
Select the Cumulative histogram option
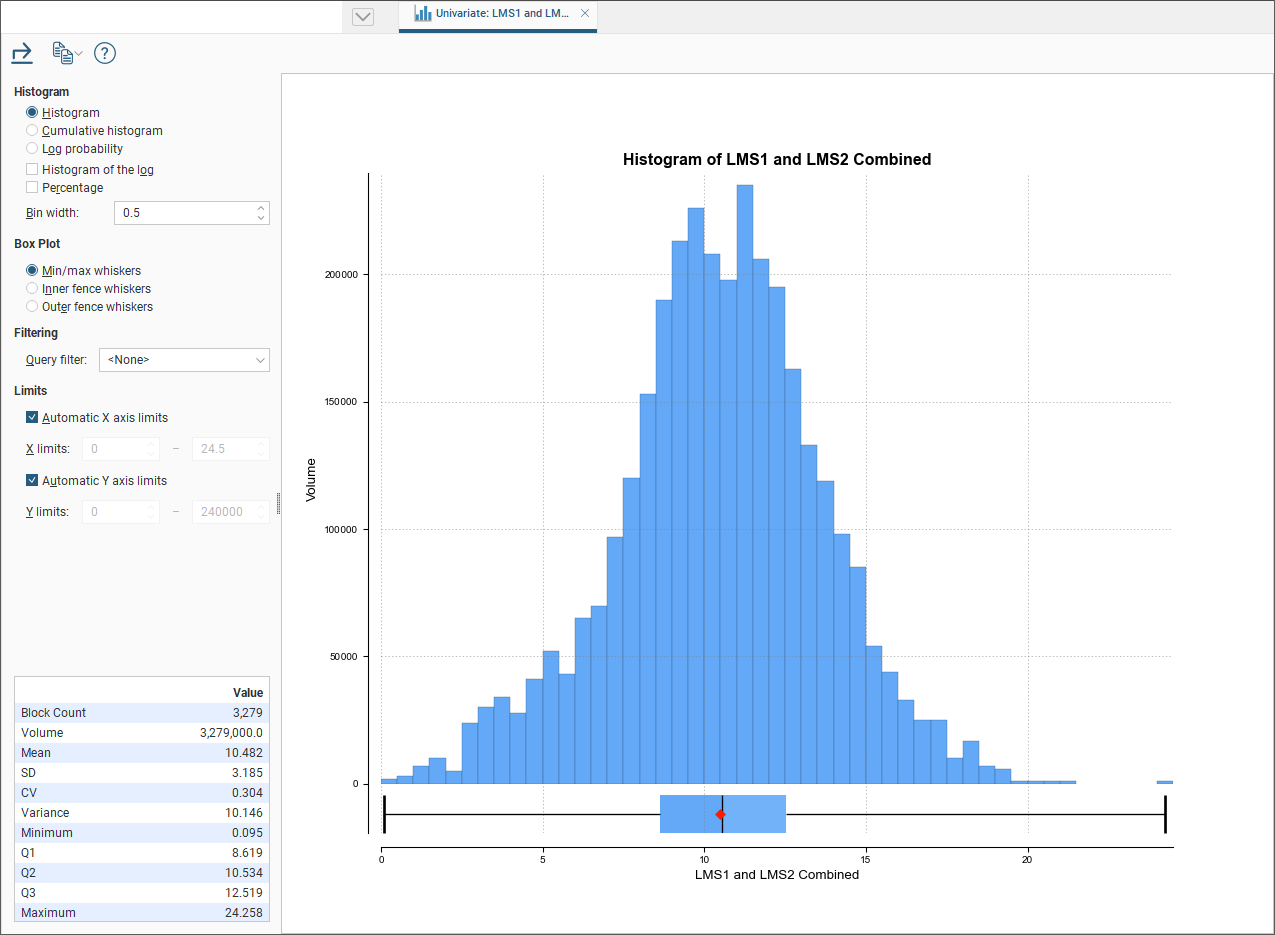click(x=32, y=131)
